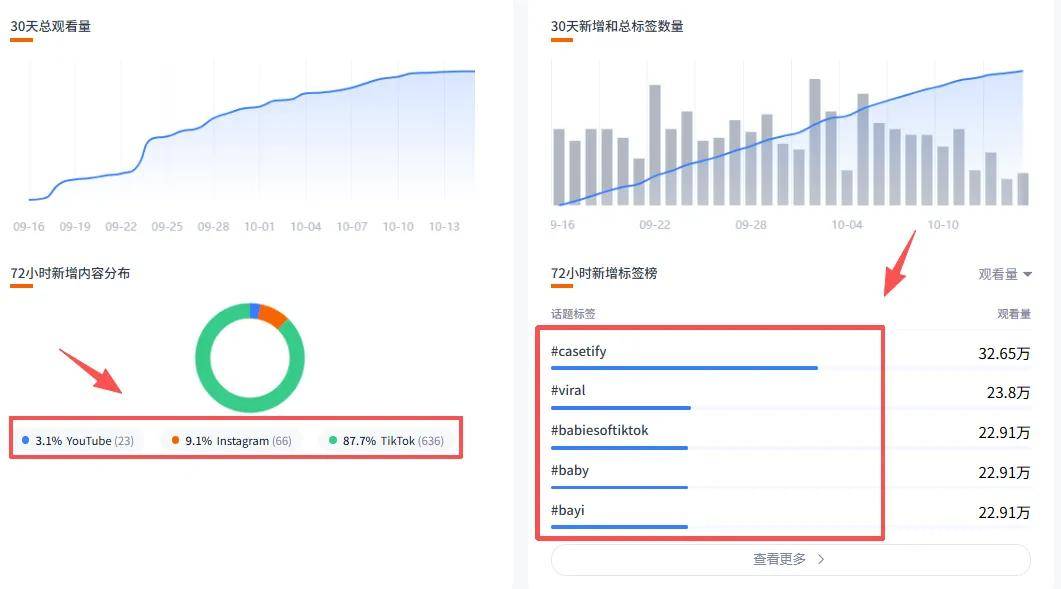1061x589 pixels.
Task: Click the 观看量 column header
Action: pos(1014,314)
